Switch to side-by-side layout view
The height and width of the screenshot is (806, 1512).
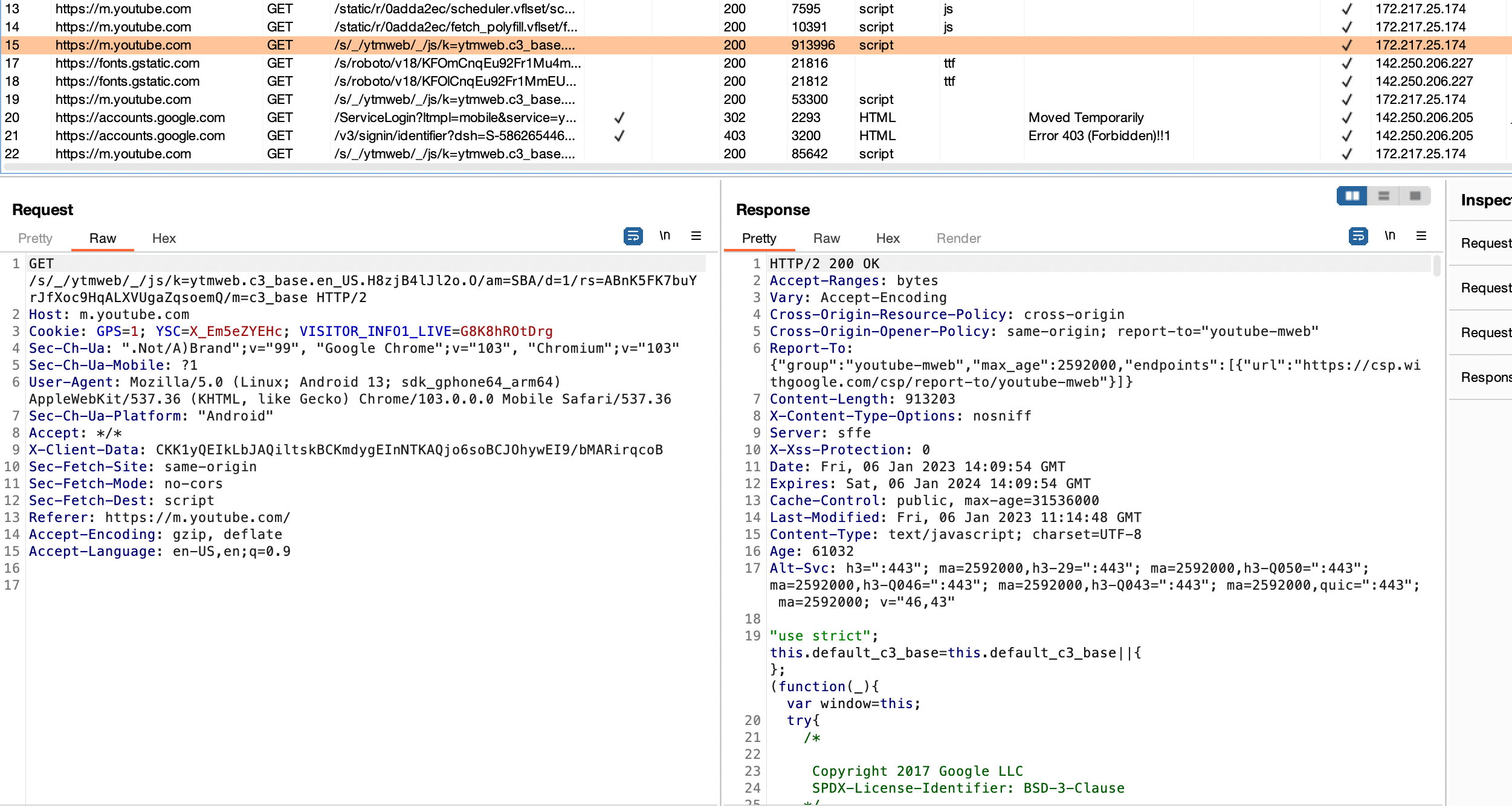click(x=1352, y=196)
